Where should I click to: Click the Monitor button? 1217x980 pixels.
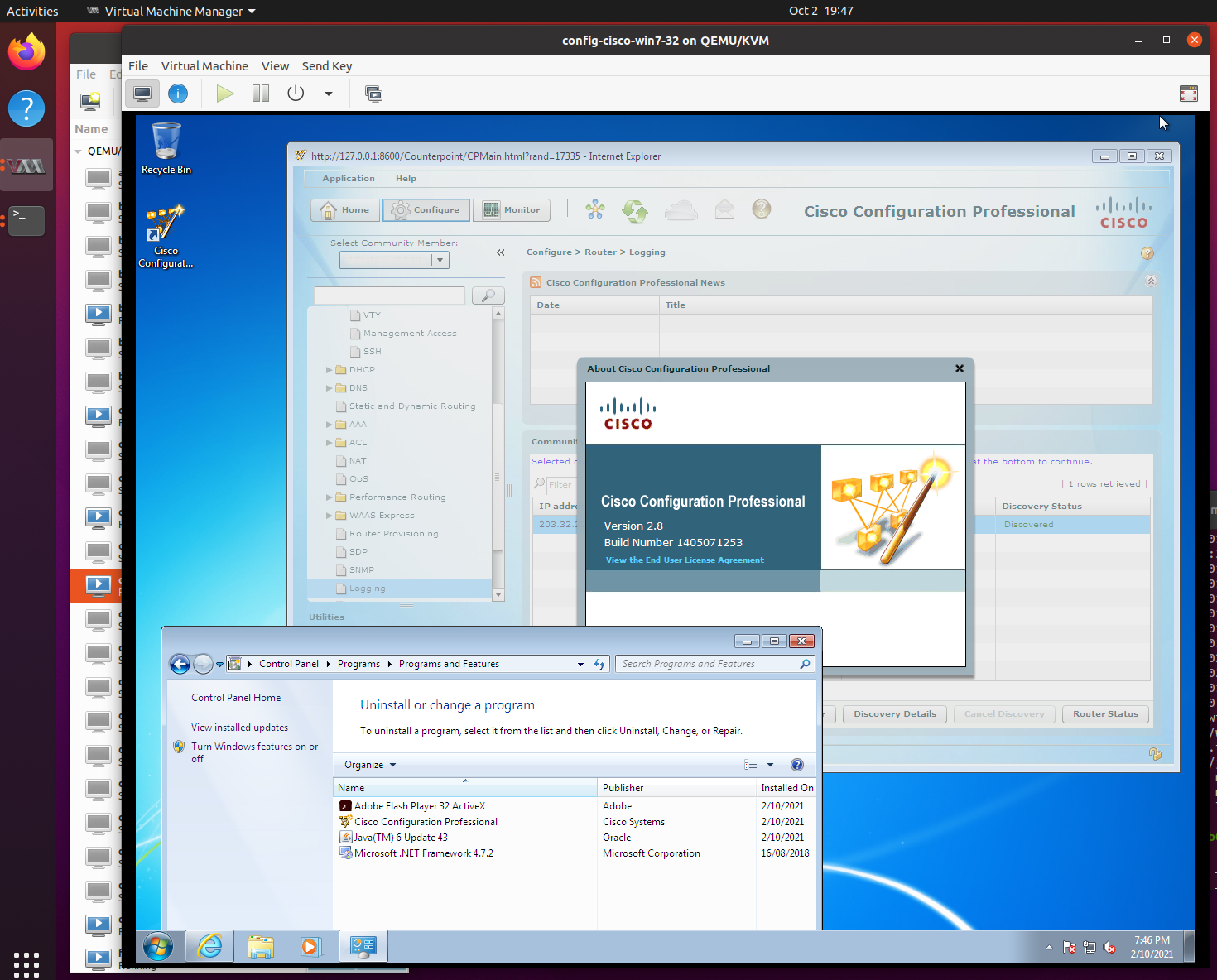click(512, 210)
